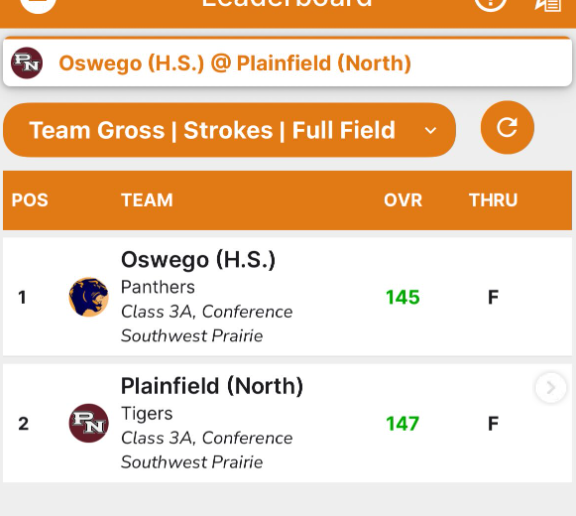Open the menu button in the top-left header

(x=38, y=4)
